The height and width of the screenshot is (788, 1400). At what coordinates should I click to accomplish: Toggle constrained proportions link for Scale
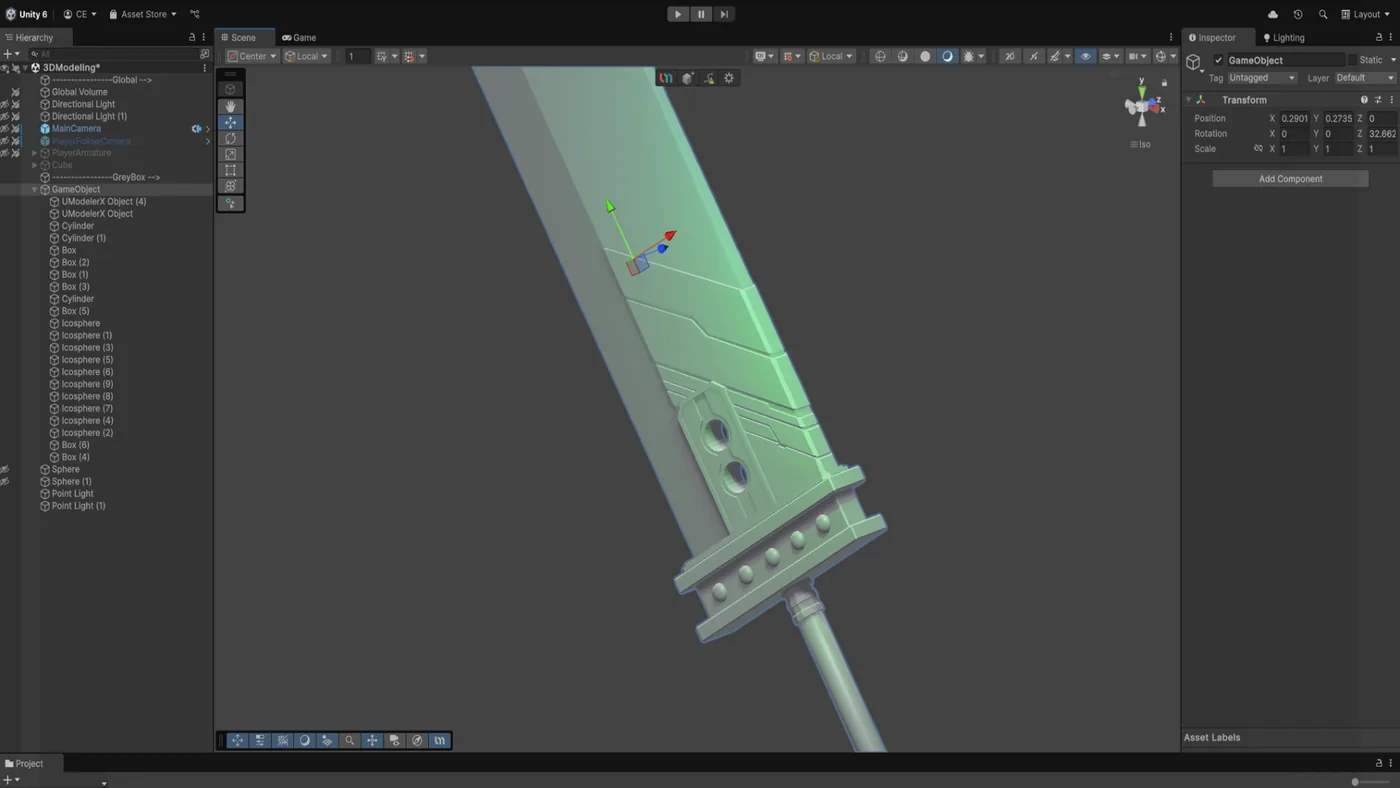coord(1258,149)
